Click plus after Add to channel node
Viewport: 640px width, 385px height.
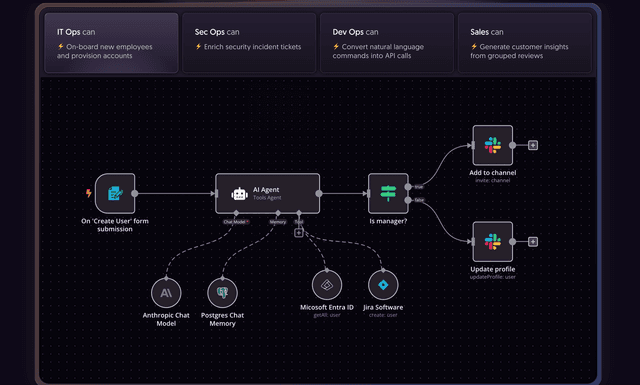(x=533, y=145)
